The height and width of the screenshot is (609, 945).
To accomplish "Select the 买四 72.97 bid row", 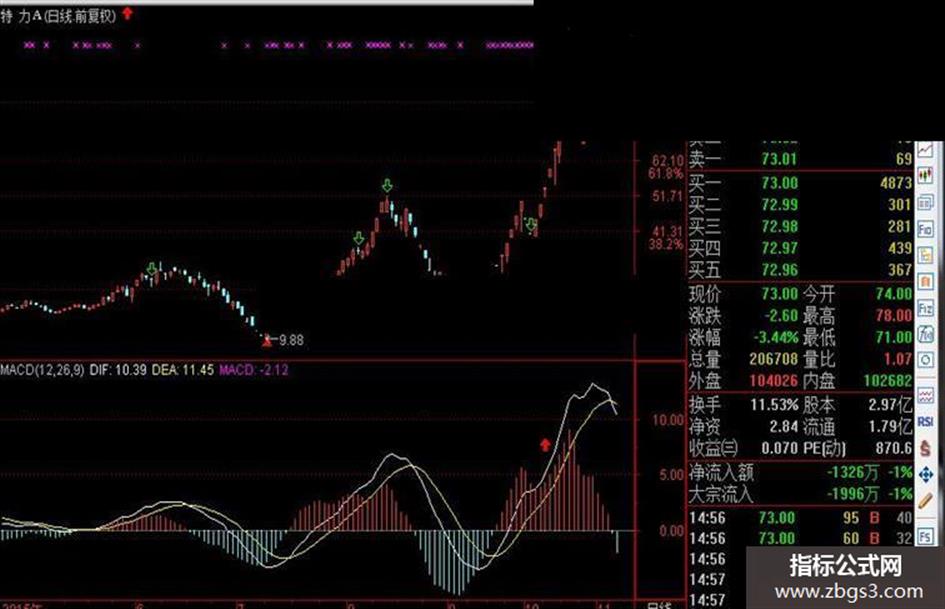I will [x=800, y=248].
